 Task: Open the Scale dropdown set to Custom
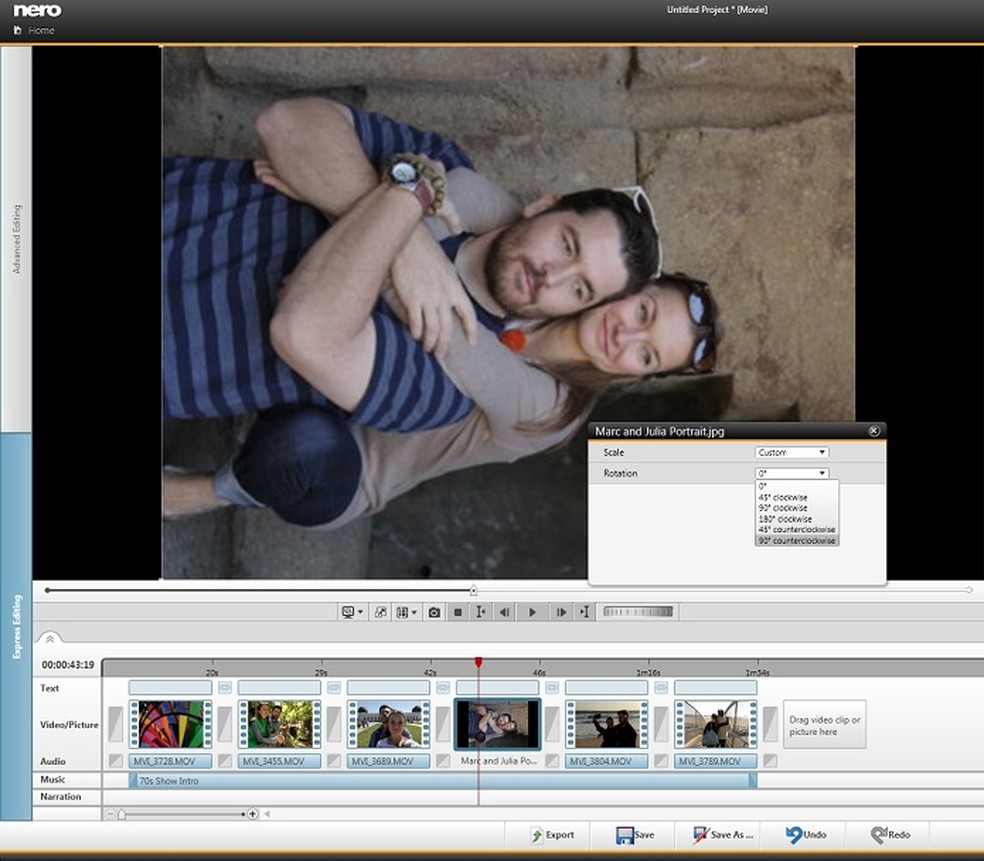pos(792,453)
